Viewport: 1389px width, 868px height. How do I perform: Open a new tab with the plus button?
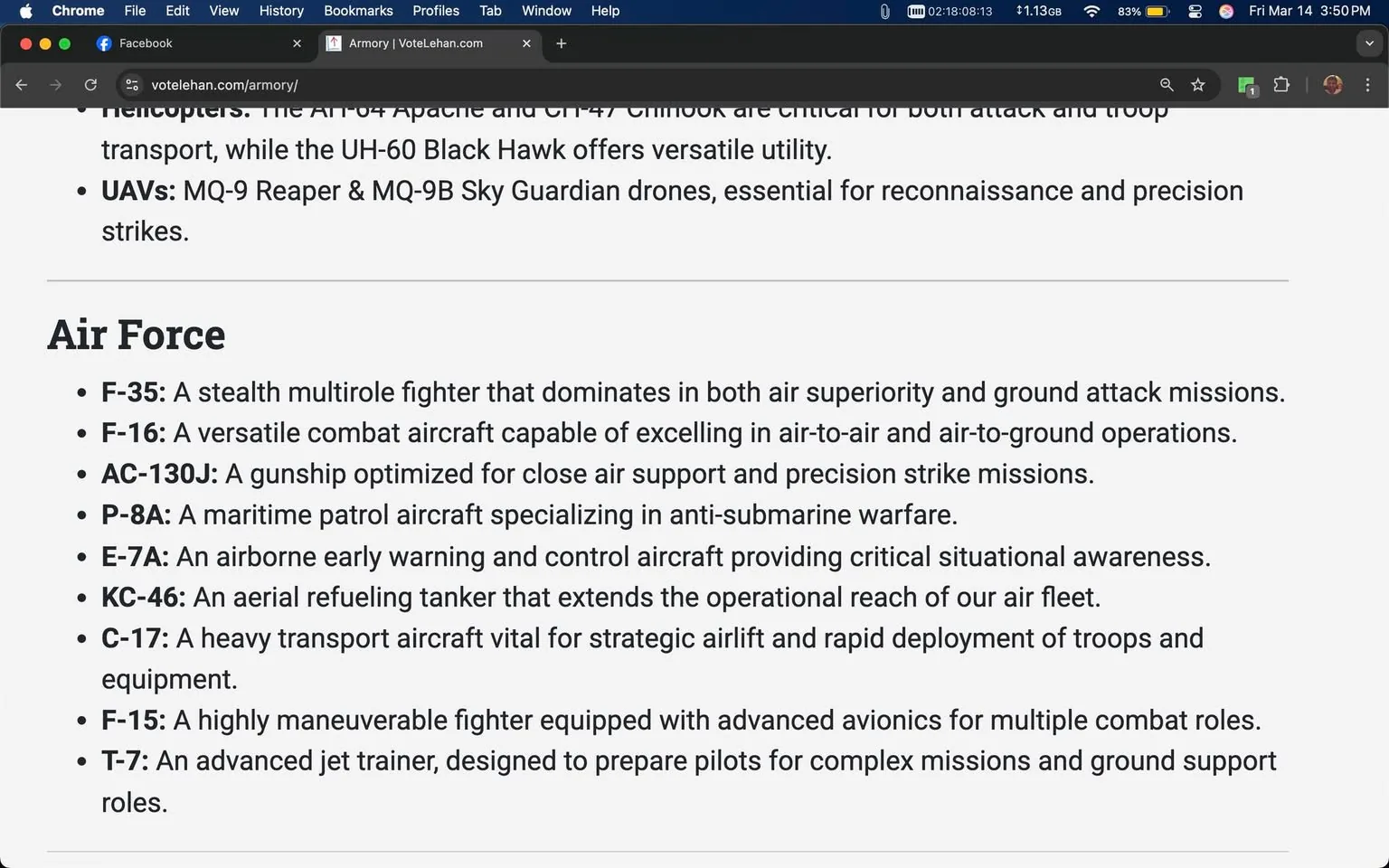pyautogui.click(x=561, y=42)
